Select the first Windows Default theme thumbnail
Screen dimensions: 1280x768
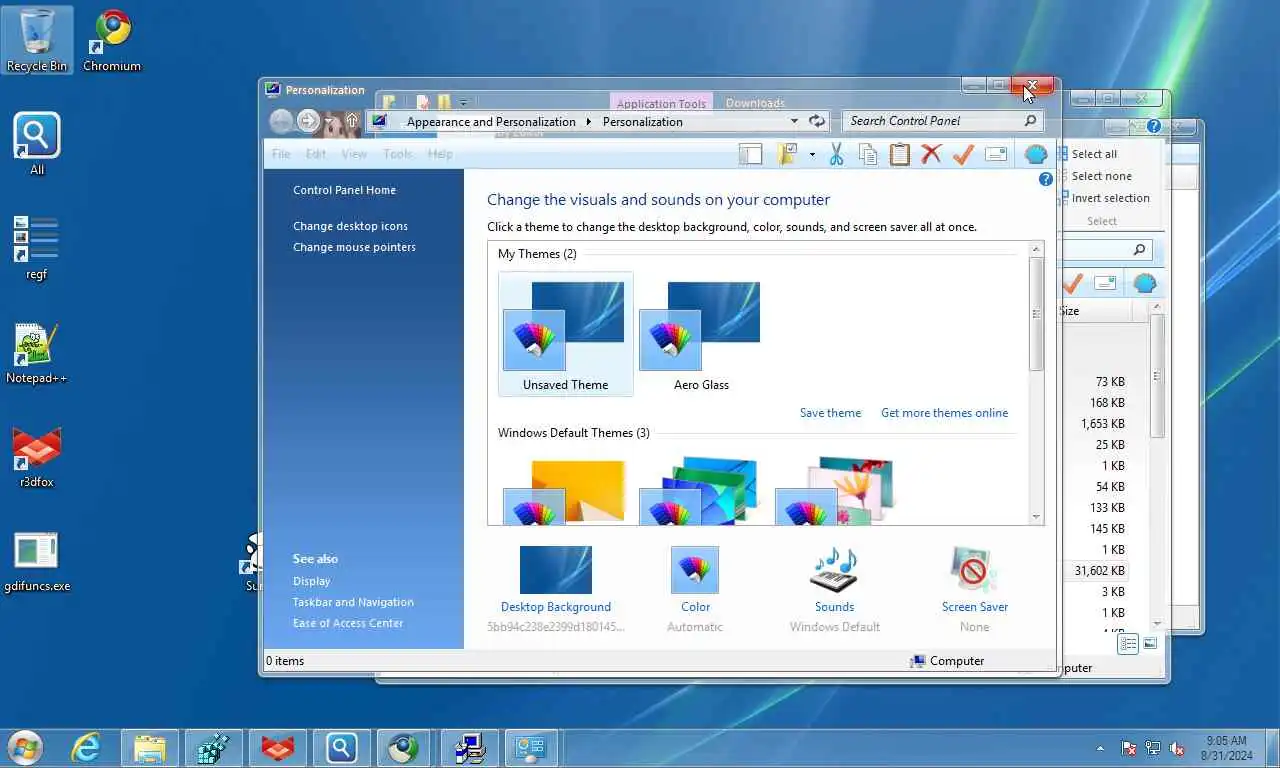click(564, 490)
